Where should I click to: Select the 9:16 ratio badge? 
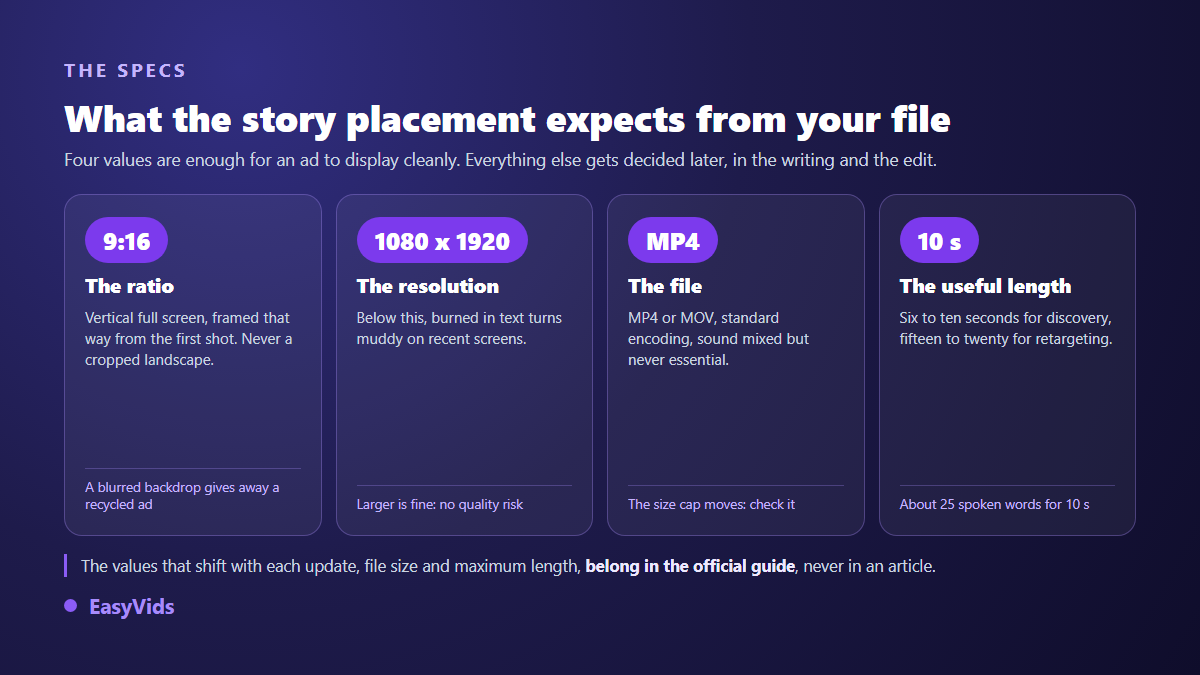tap(126, 240)
